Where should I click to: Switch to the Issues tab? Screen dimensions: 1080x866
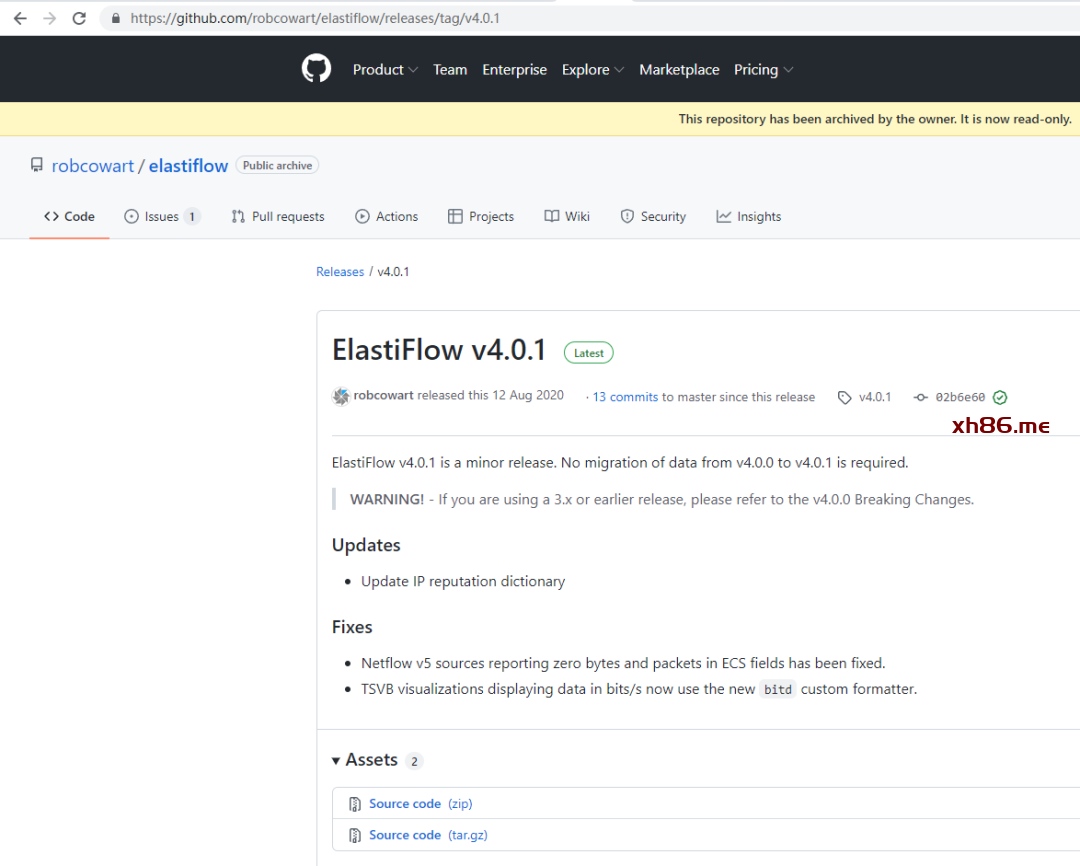pyautogui.click(x=161, y=216)
